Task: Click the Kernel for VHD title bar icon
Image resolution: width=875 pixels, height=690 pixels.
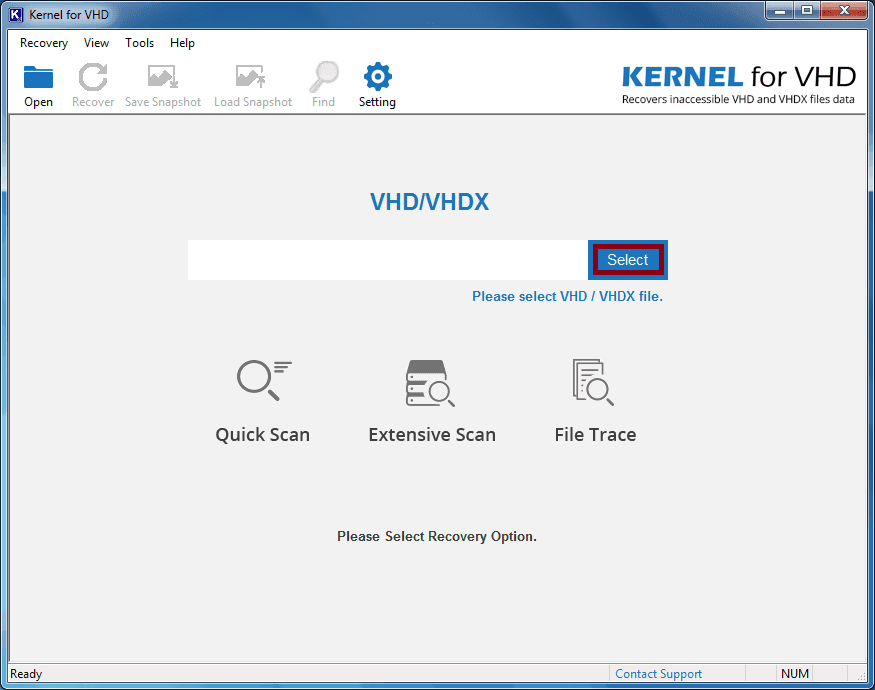Action: 16,15
